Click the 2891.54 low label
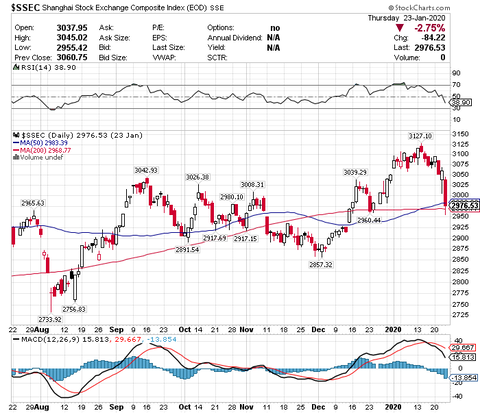The image size is (480, 413). click(x=187, y=249)
